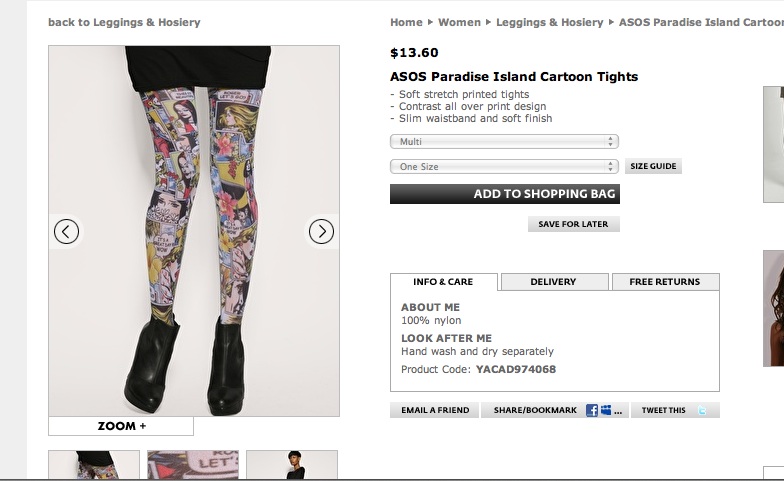Open the color dropdown showing Multi
Screen dimensions: 784x481
tap(504, 142)
